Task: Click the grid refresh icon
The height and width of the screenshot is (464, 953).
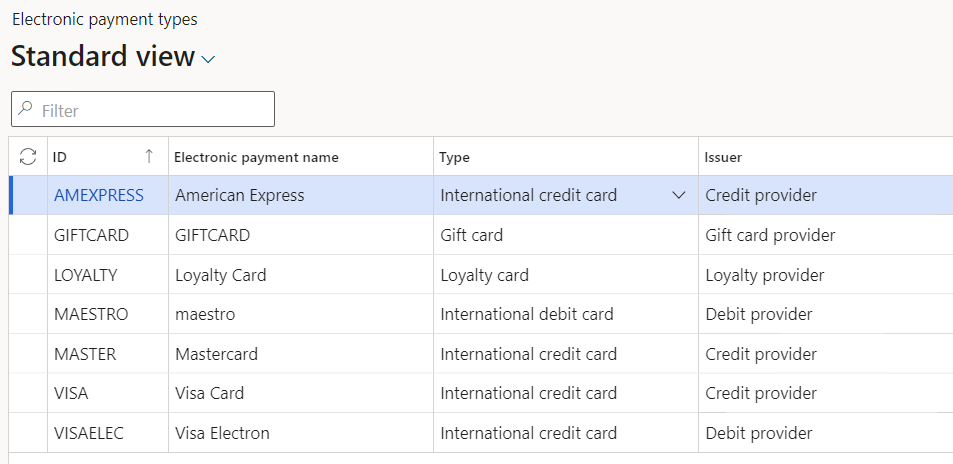Action: pyautogui.click(x=28, y=157)
